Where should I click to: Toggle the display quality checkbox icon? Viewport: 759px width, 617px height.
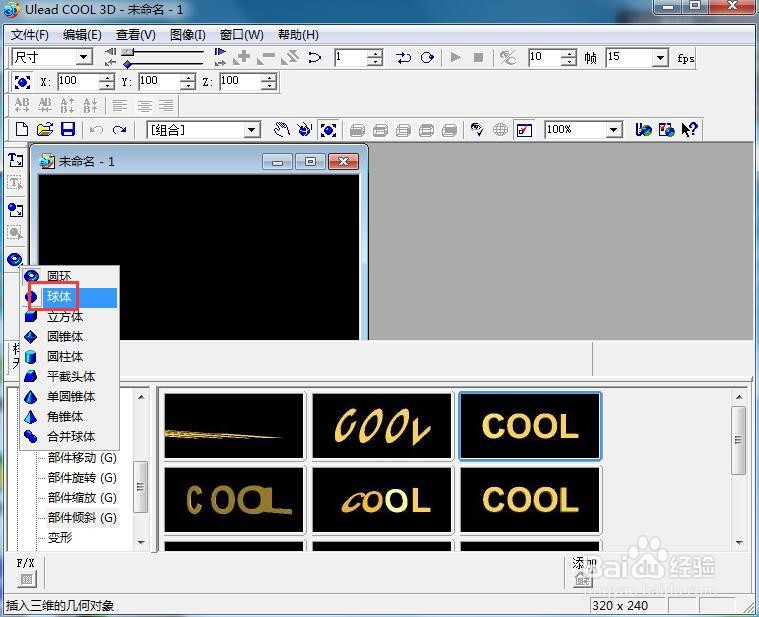[x=524, y=130]
